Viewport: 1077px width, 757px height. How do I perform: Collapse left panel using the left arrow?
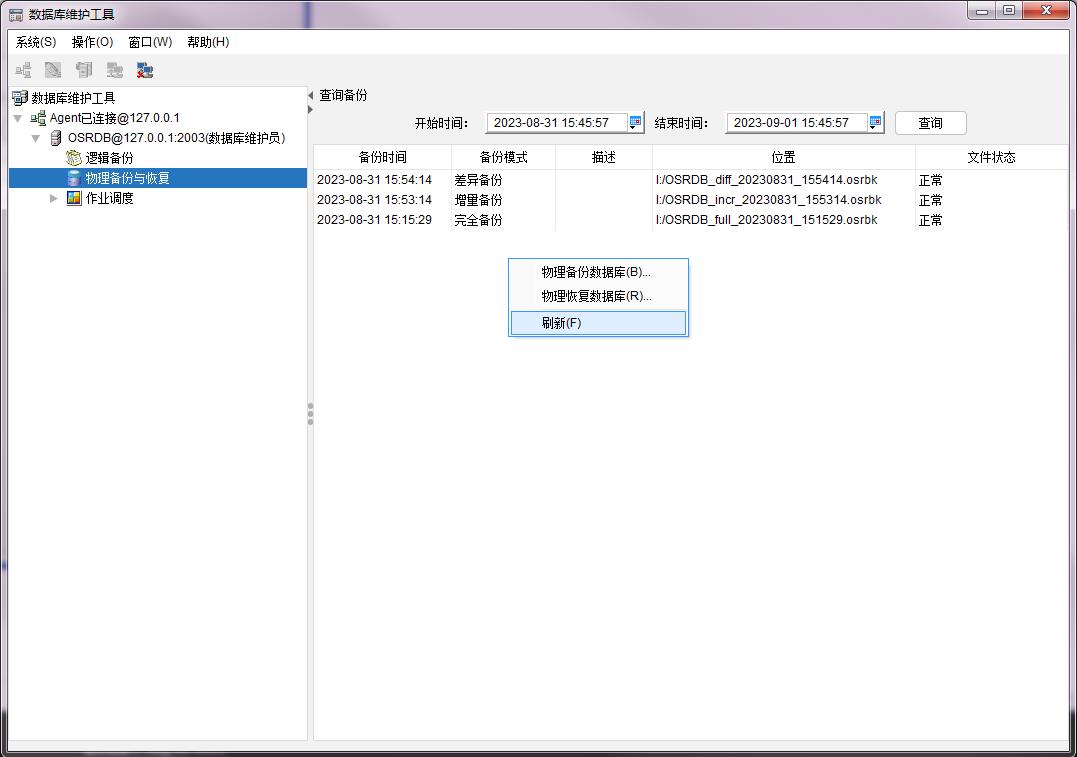(310, 96)
